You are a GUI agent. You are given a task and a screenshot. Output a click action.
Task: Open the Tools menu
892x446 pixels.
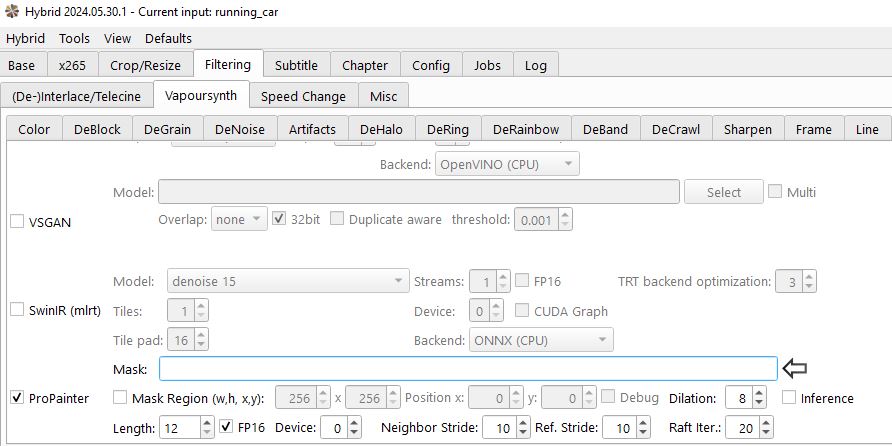[74, 38]
